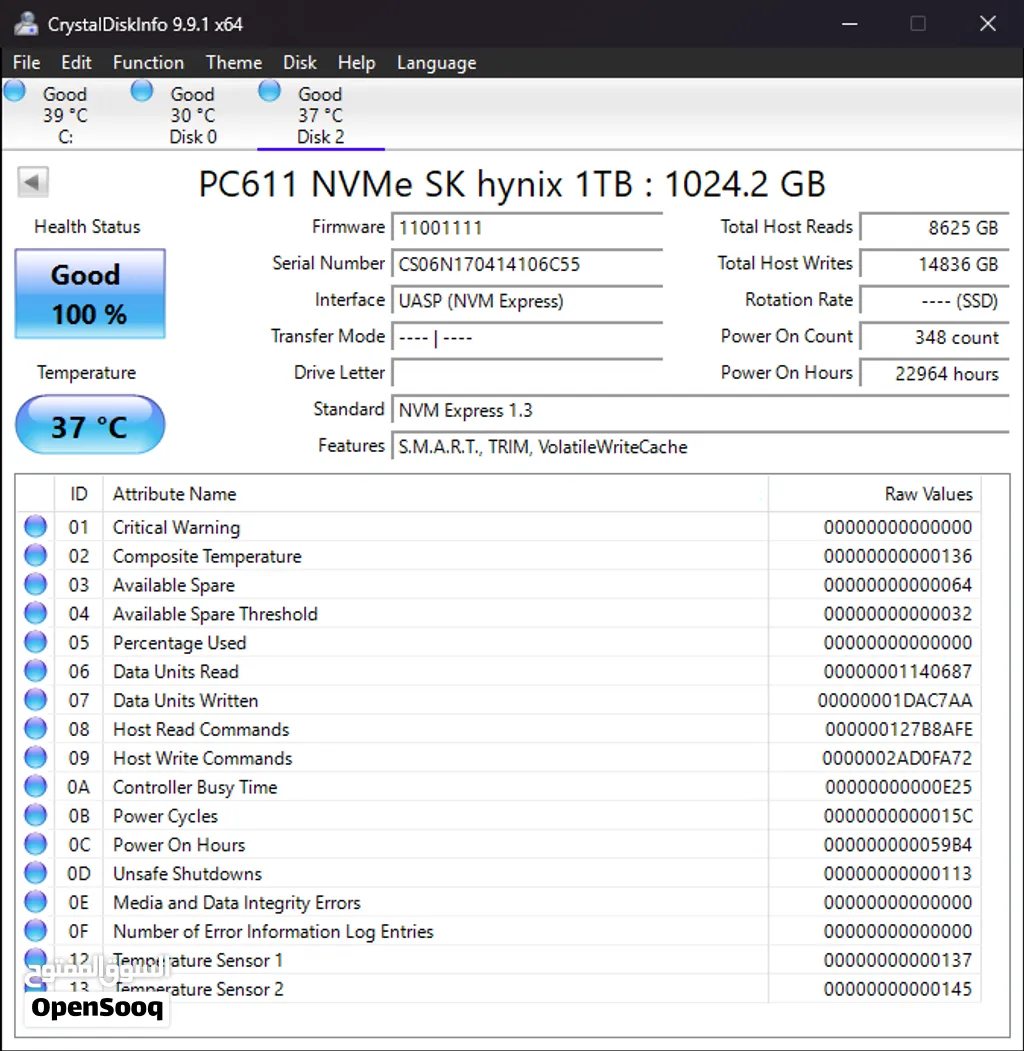Click the status orb for Unsafe Shutdowns

pos(36,873)
